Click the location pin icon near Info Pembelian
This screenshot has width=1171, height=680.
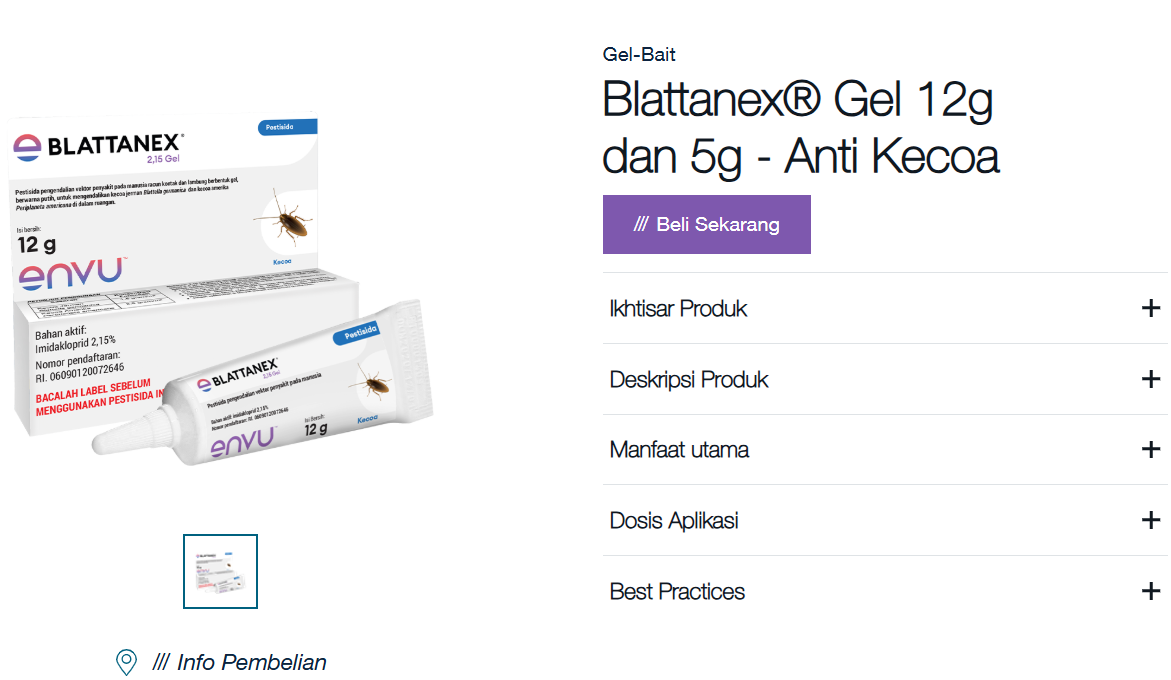pyautogui.click(x=126, y=662)
